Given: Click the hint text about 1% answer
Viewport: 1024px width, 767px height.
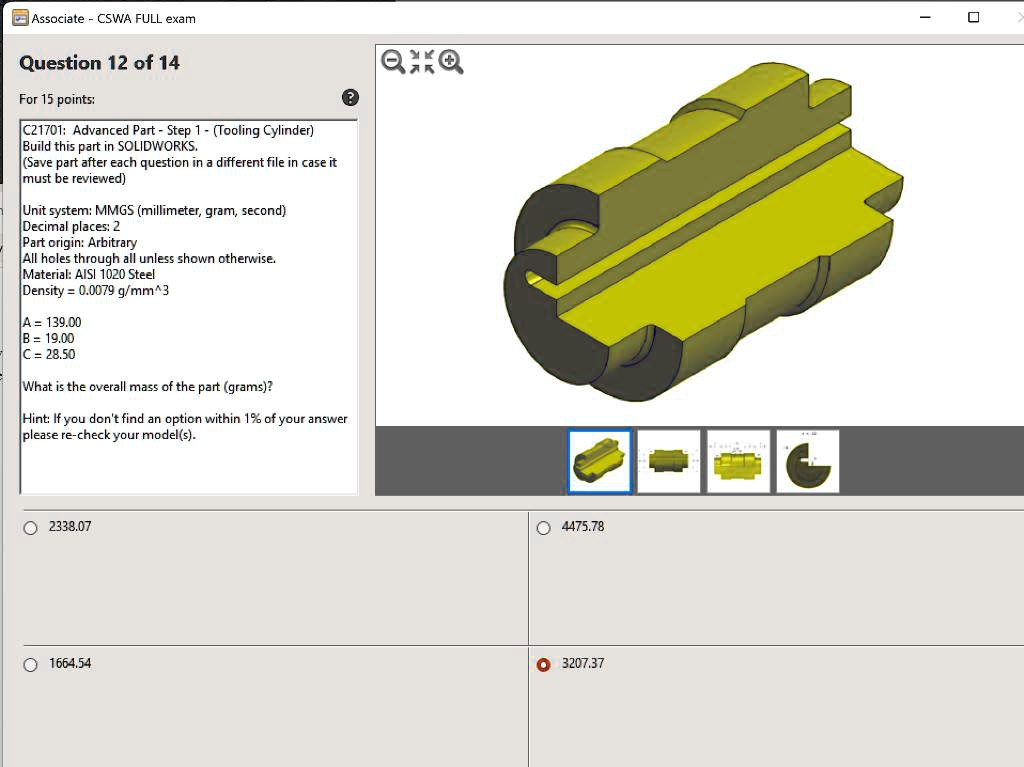Looking at the screenshot, I should pos(185,426).
